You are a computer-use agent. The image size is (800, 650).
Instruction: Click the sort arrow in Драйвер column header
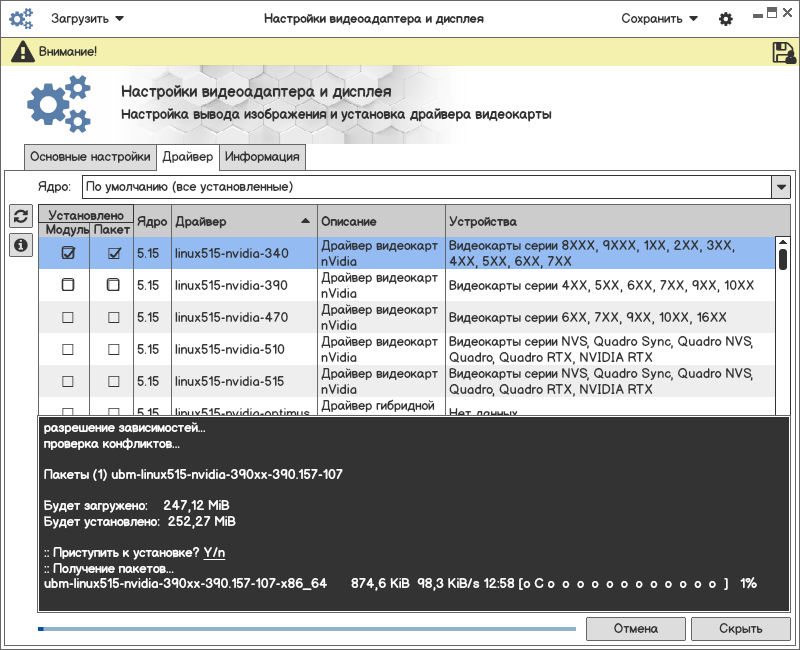305,221
